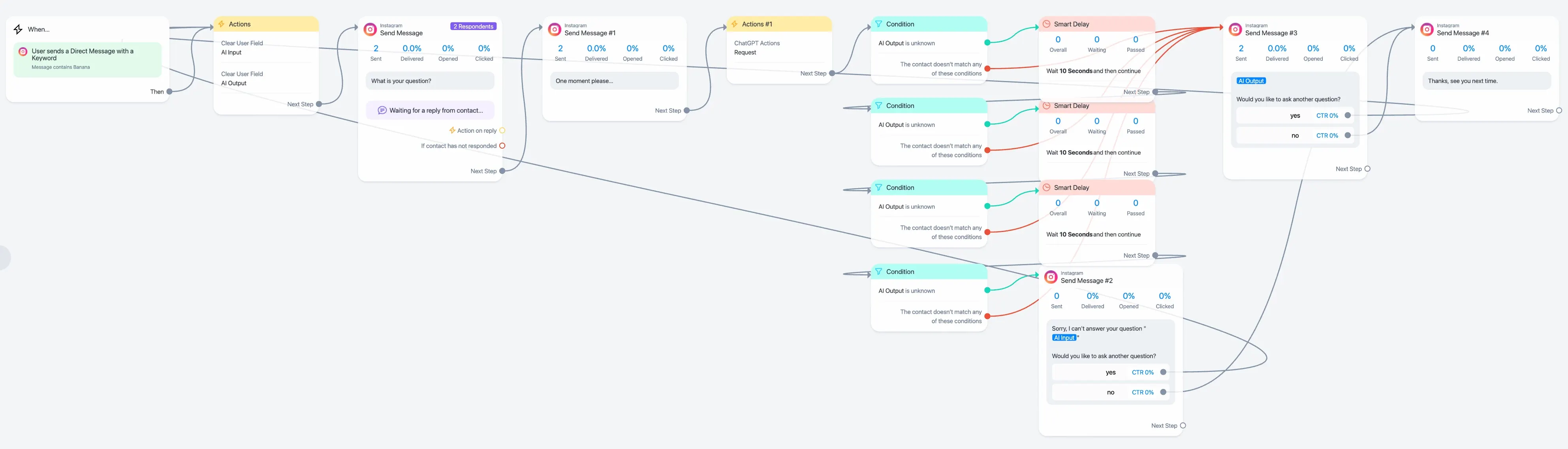Click the lightning bolt icon beside When...
The width and height of the screenshot is (1568, 449).
click(x=18, y=29)
